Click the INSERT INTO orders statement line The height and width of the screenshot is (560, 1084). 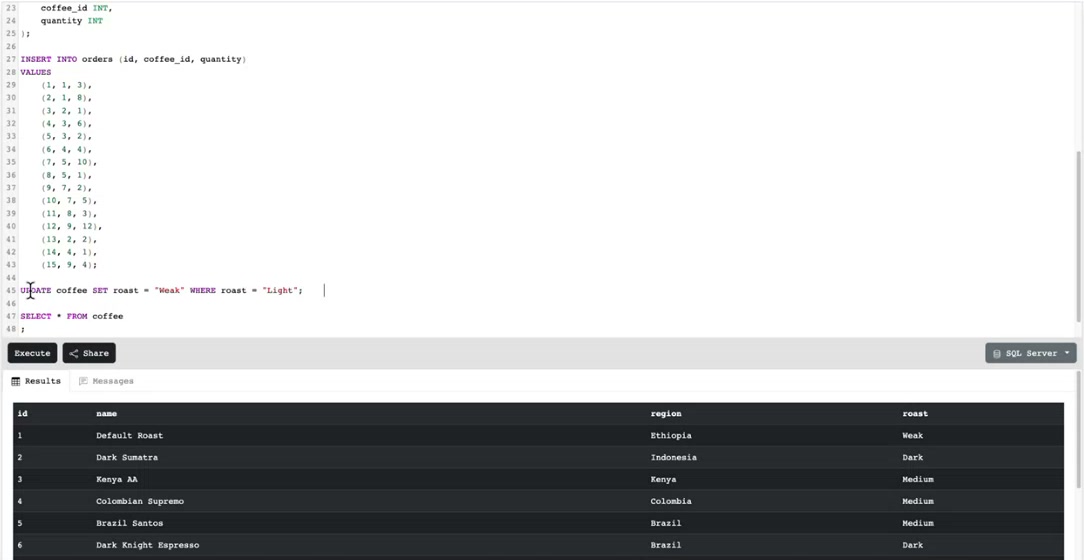click(133, 59)
